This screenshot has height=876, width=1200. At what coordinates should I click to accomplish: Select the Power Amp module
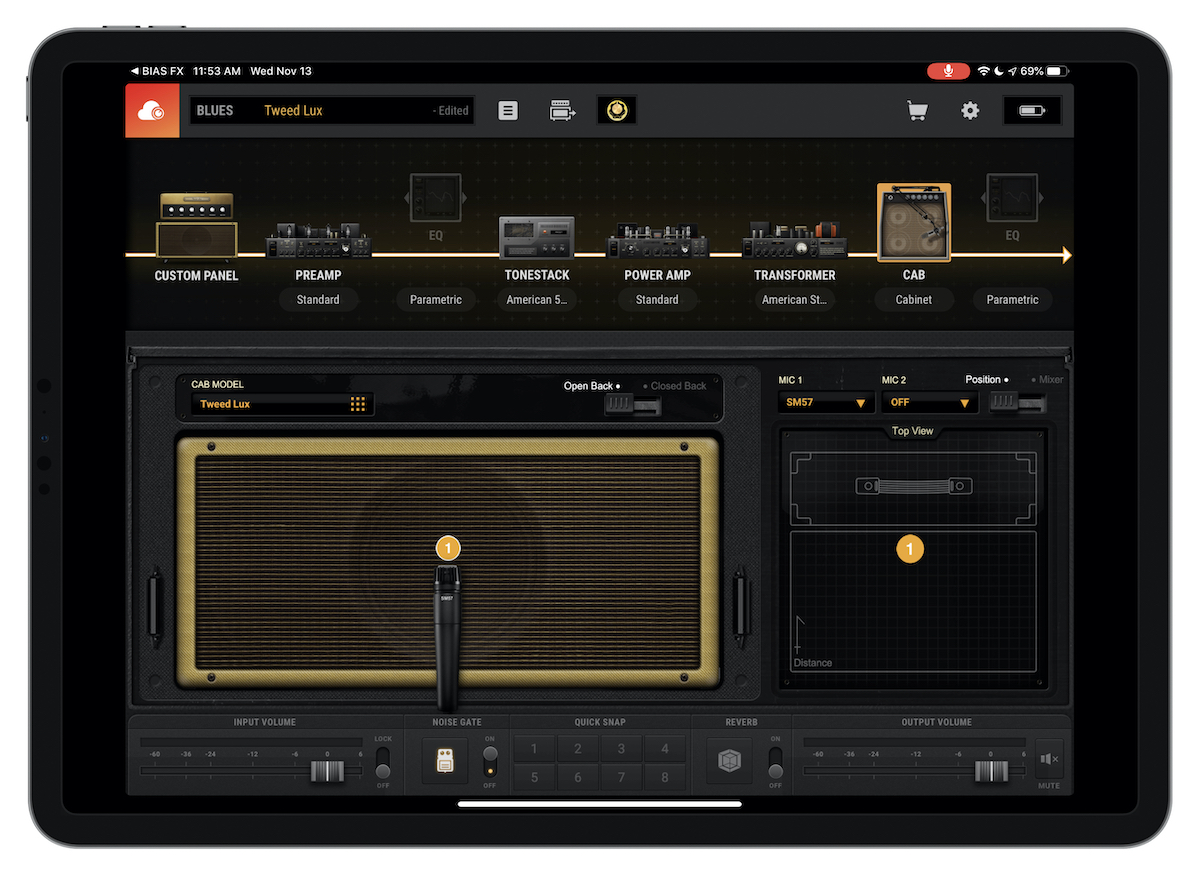(x=657, y=240)
